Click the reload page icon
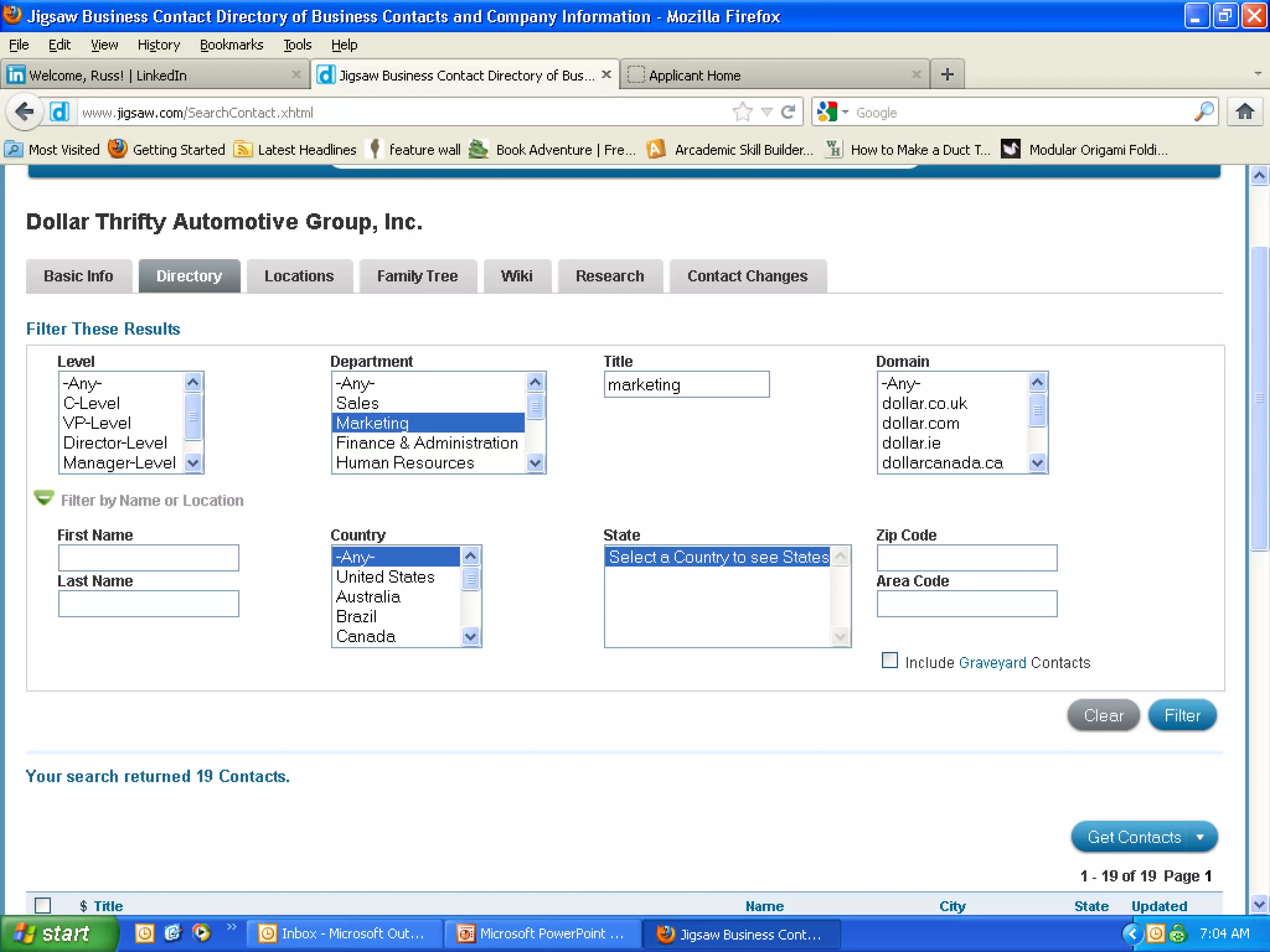 pos(788,112)
